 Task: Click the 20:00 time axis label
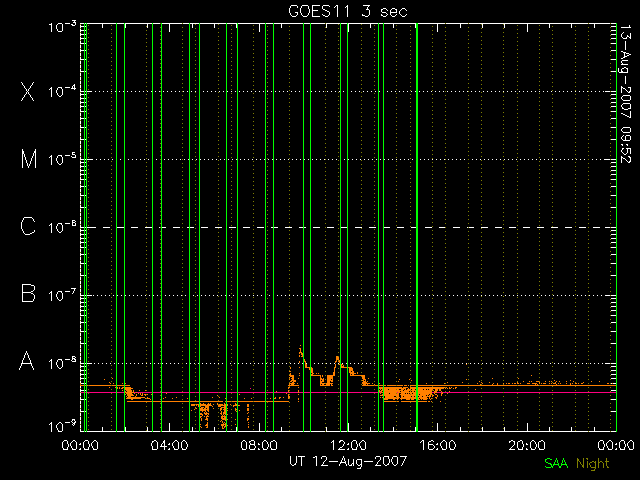point(527,445)
